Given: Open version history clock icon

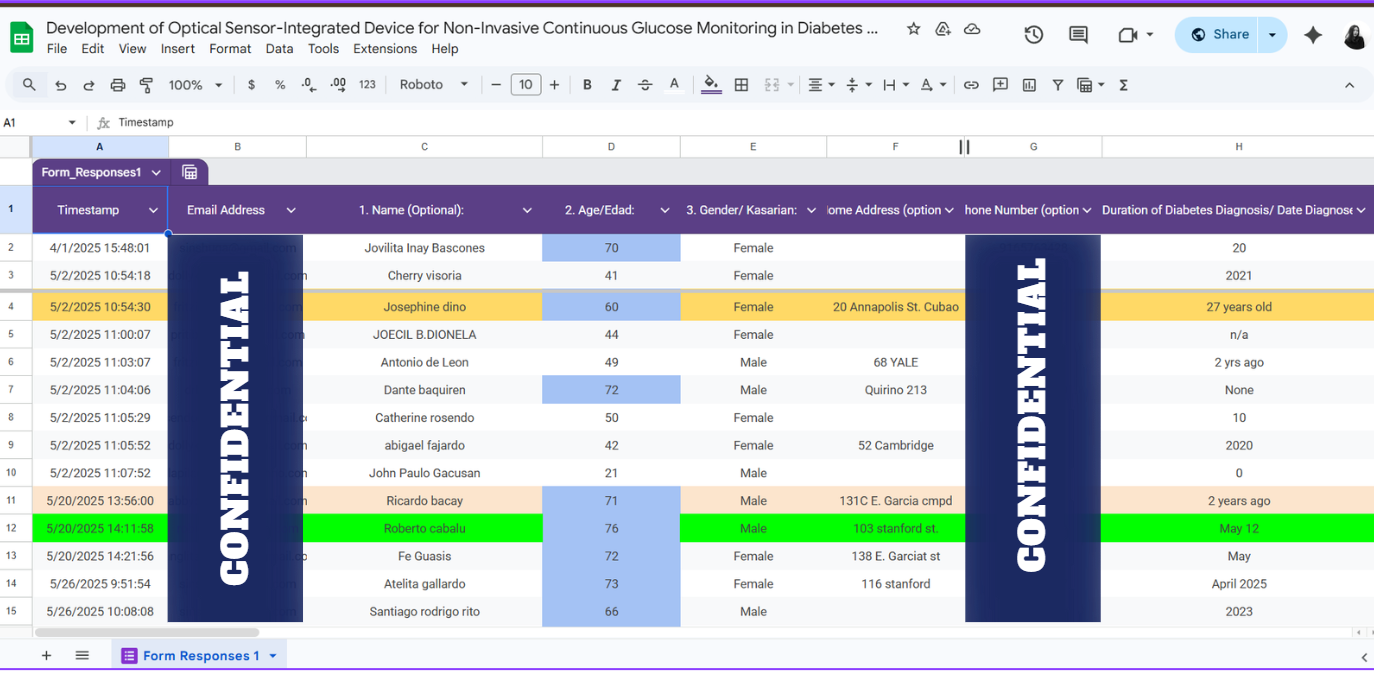Looking at the screenshot, I should (1033, 35).
